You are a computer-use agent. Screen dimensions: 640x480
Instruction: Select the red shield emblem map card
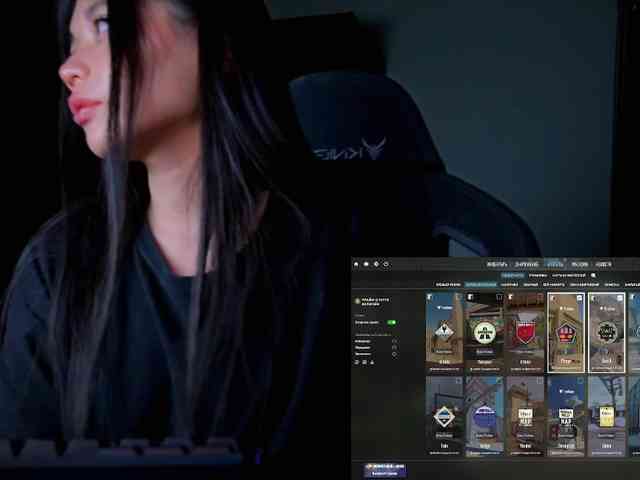tap(525, 332)
